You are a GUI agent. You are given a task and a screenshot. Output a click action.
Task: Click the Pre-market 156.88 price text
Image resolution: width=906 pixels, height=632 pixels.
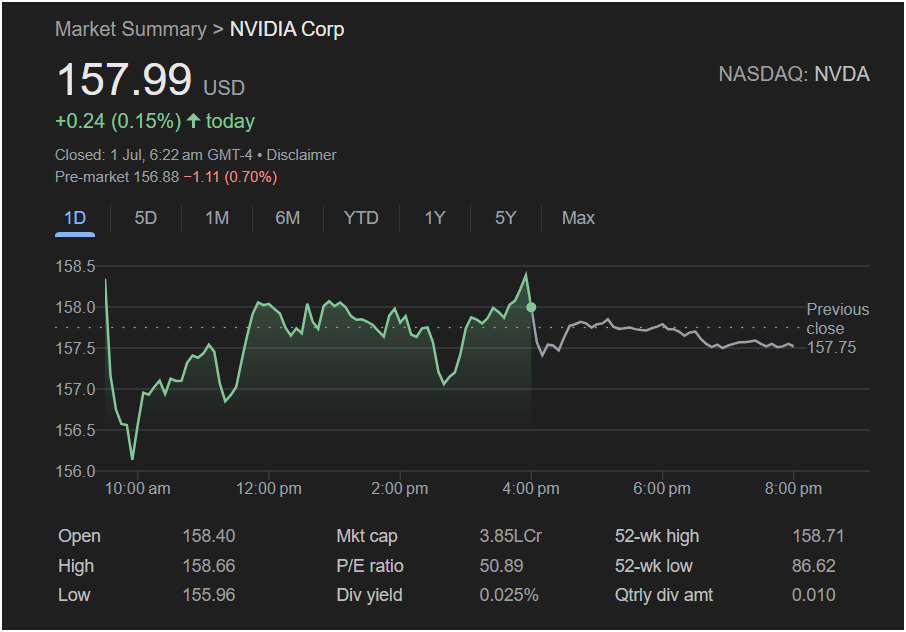click(117, 177)
